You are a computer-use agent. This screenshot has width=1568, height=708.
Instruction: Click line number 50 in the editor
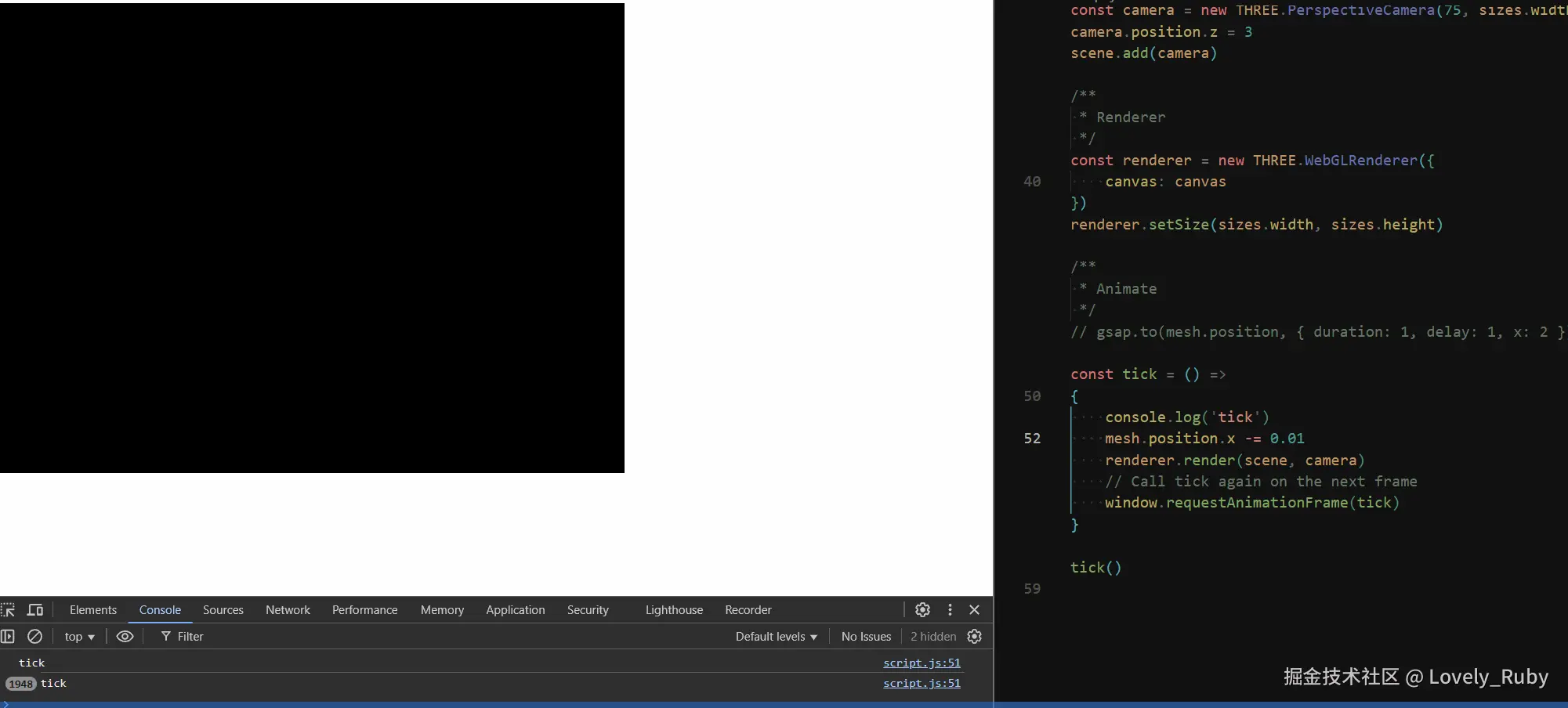(x=1032, y=396)
